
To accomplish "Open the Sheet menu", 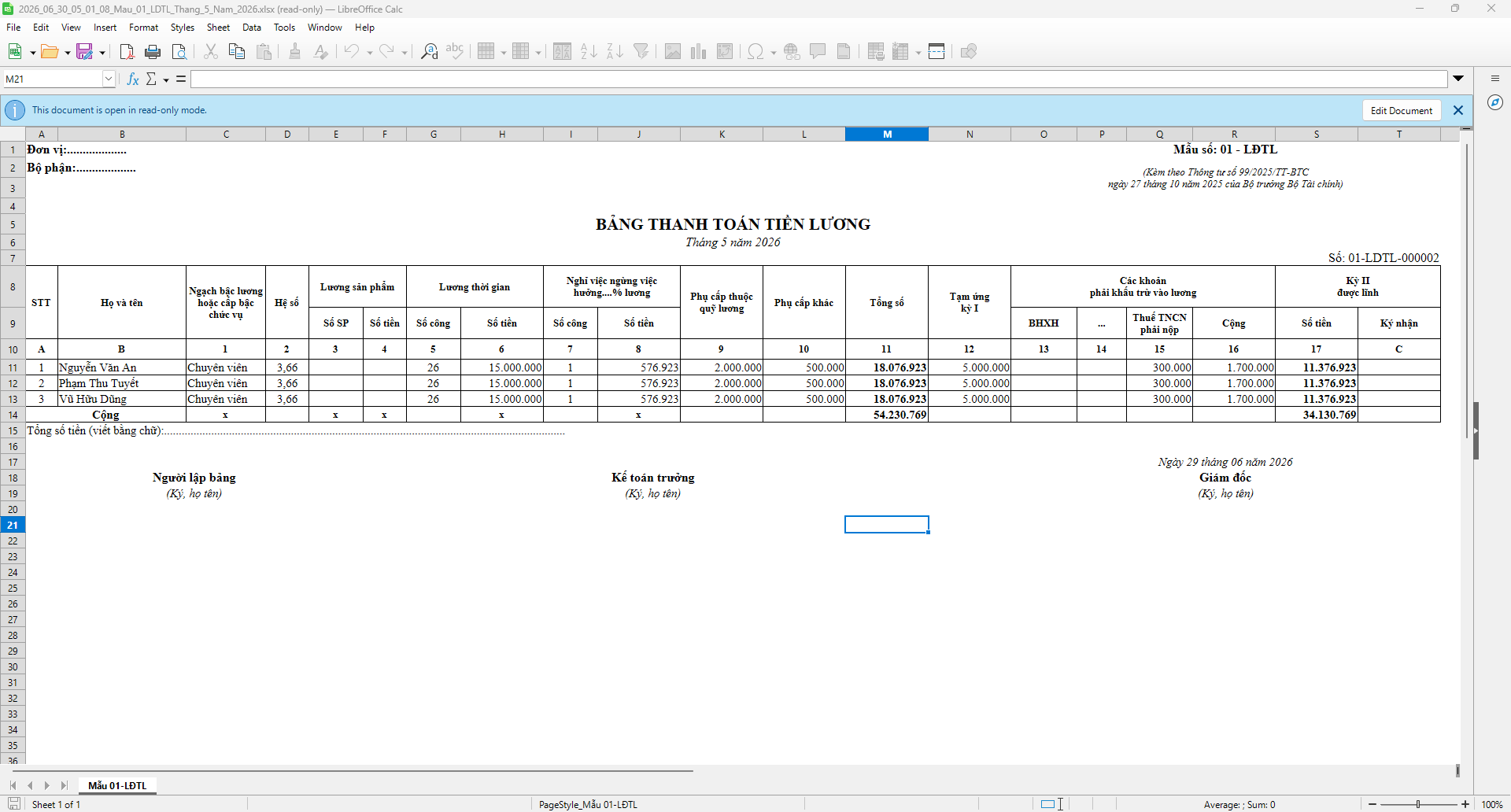I will point(218,28).
